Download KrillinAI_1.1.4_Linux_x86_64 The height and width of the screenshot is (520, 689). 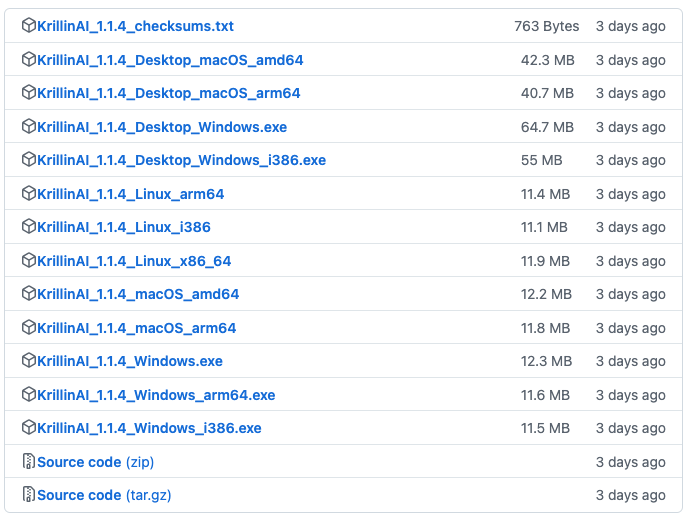coord(134,261)
